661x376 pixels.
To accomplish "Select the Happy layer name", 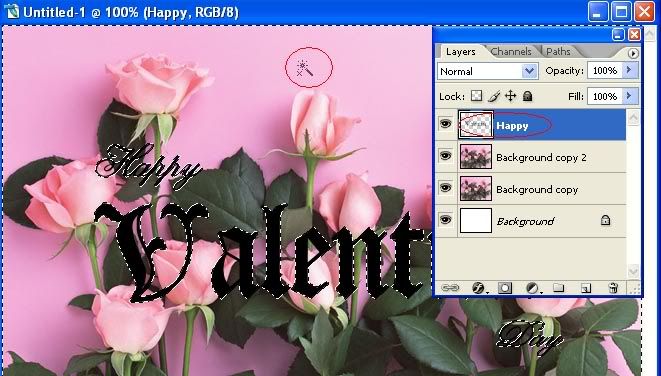I will coord(512,126).
